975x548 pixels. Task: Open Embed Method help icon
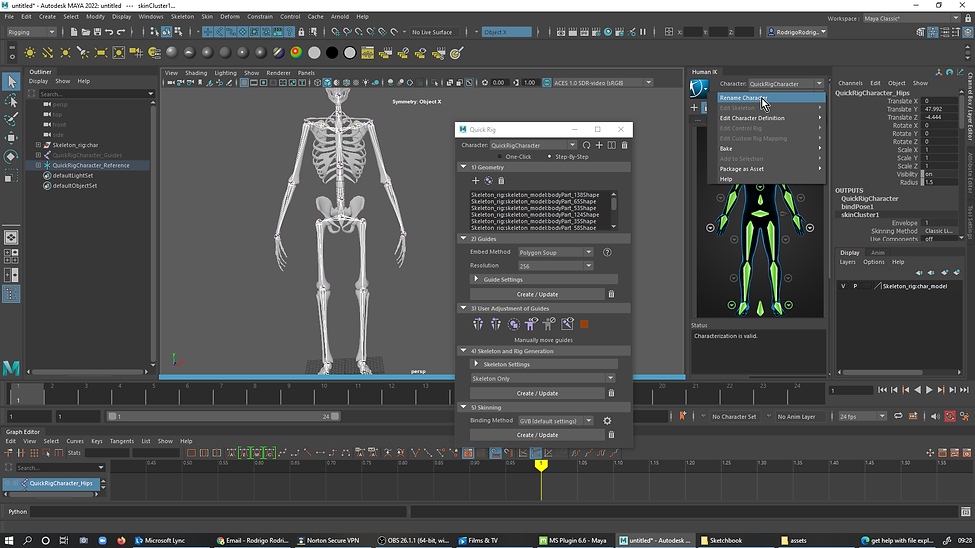[x=607, y=253]
